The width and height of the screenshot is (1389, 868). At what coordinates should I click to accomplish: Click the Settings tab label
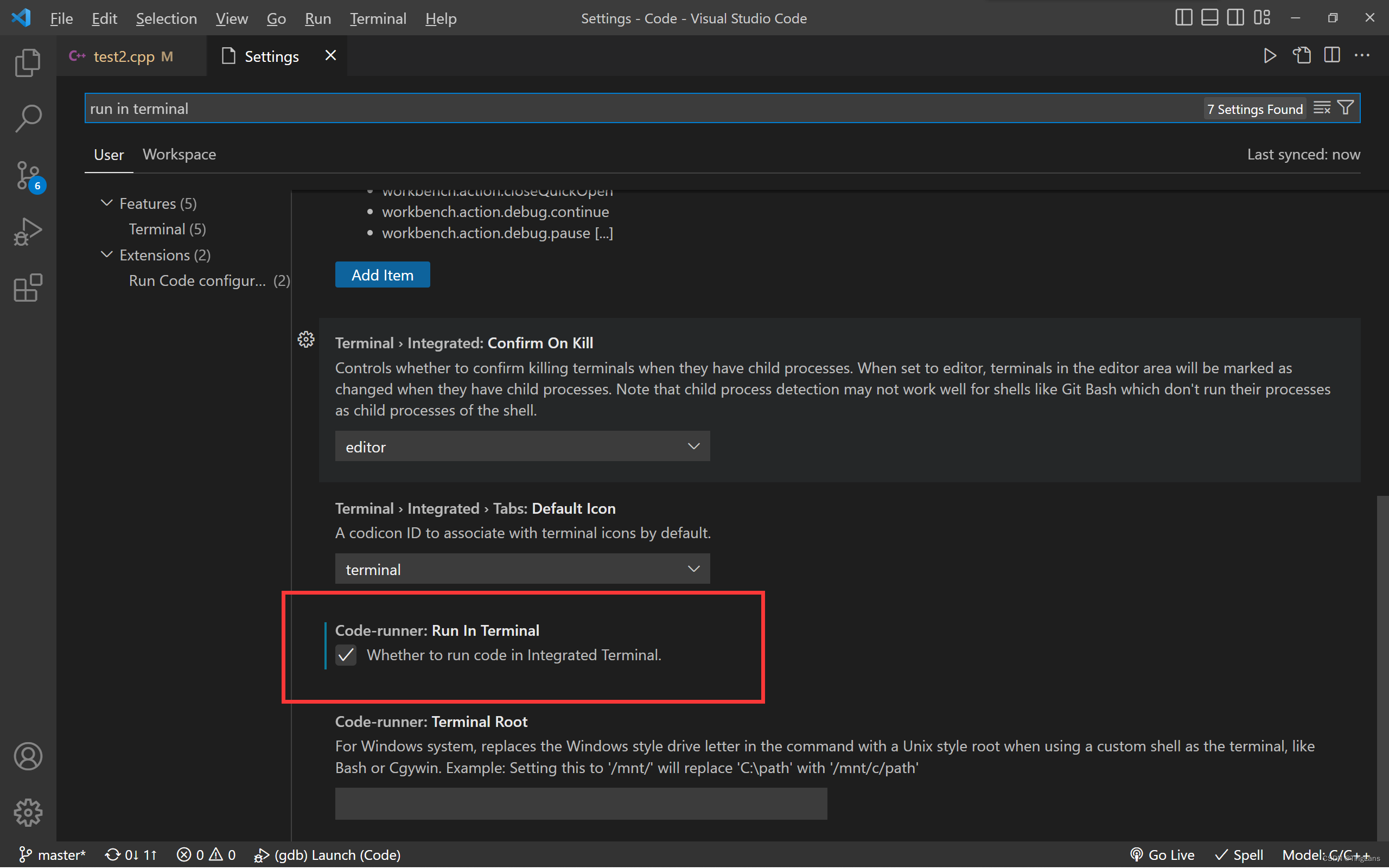point(271,56)
